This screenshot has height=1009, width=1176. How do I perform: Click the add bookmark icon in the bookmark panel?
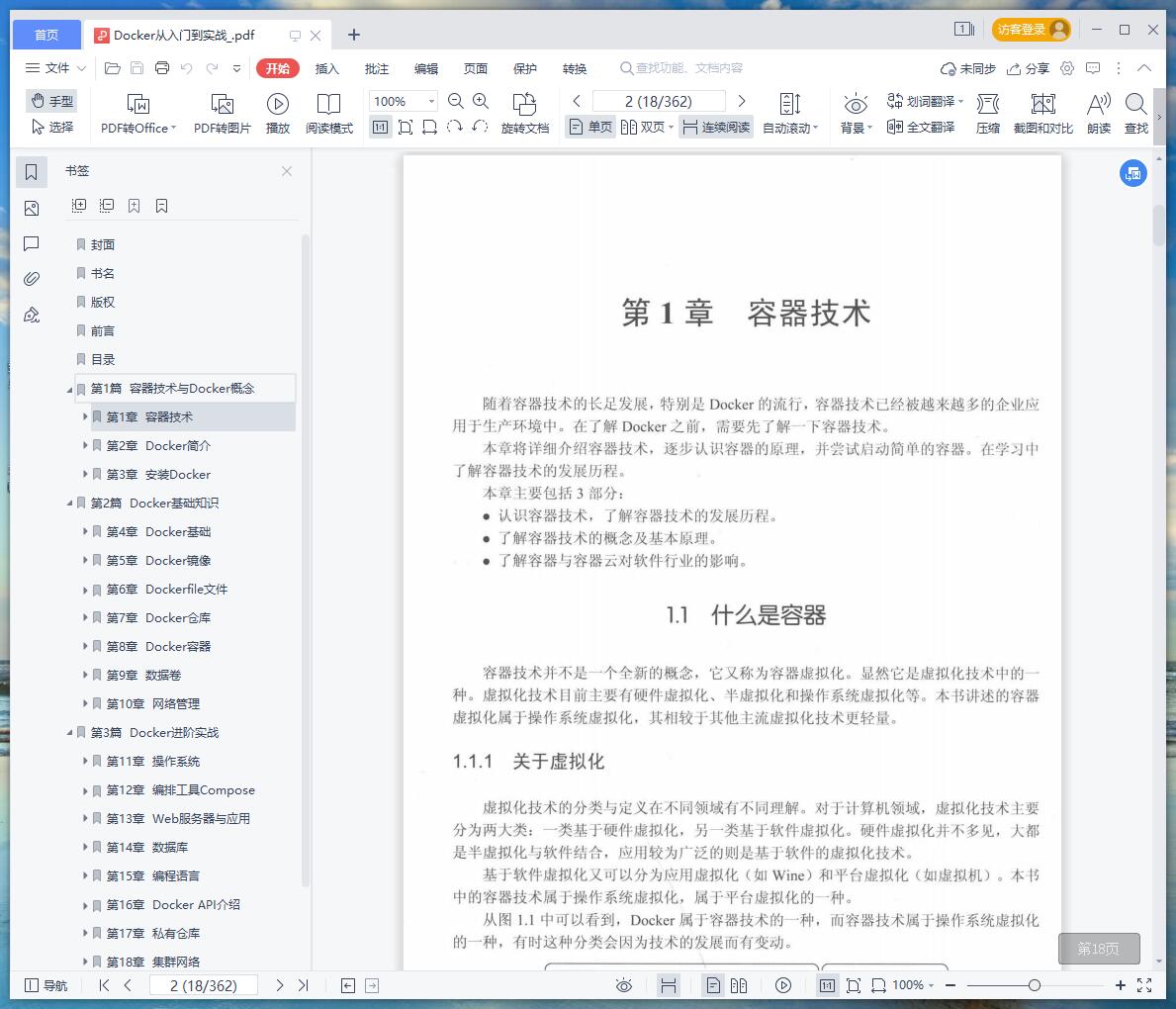tap(135, 206)
